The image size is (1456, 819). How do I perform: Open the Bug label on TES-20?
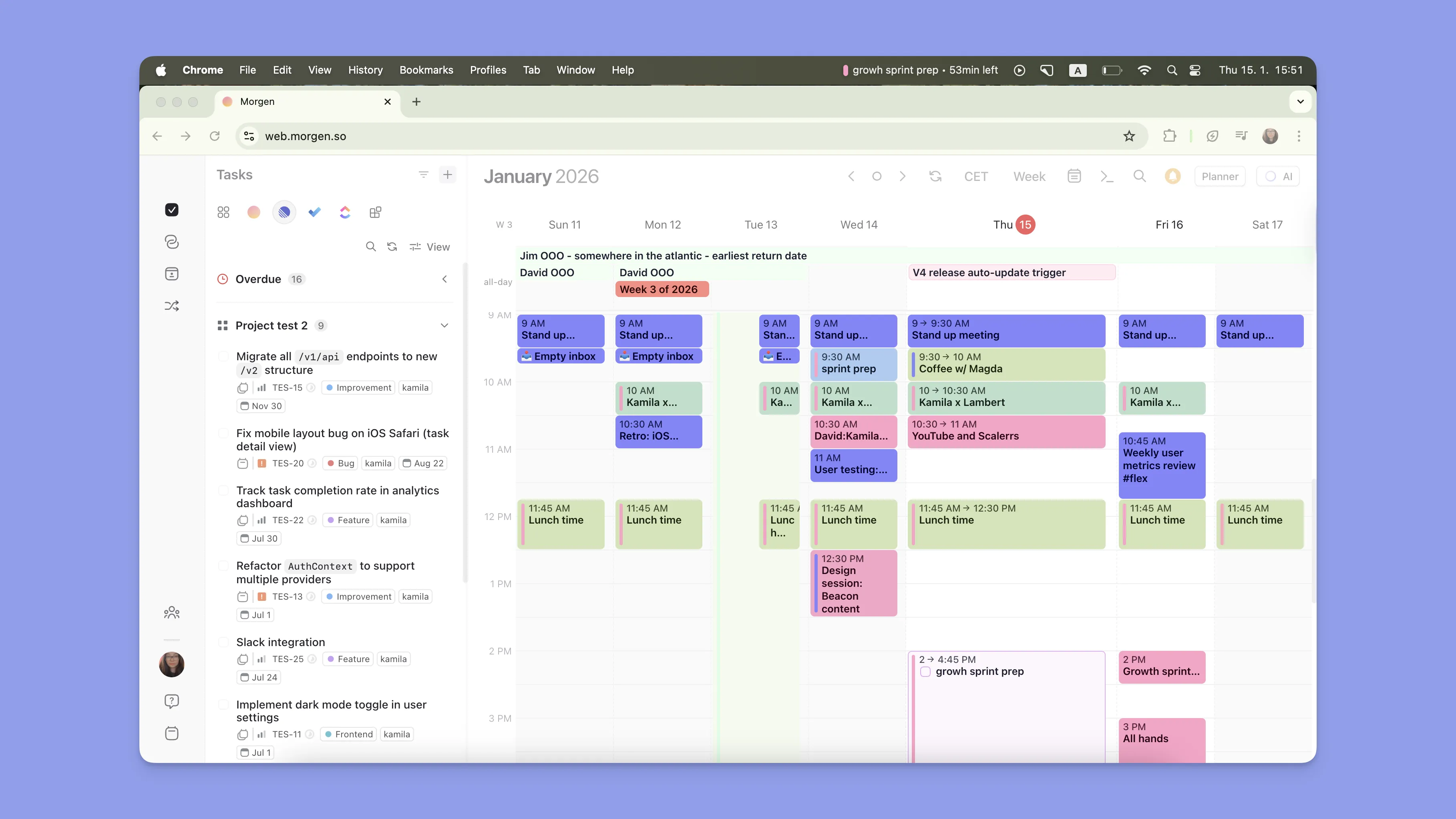(x=340, y=463)
